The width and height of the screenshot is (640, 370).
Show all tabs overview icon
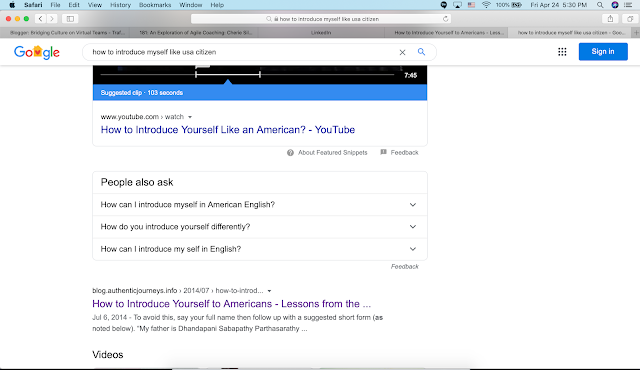coord(630,19)
